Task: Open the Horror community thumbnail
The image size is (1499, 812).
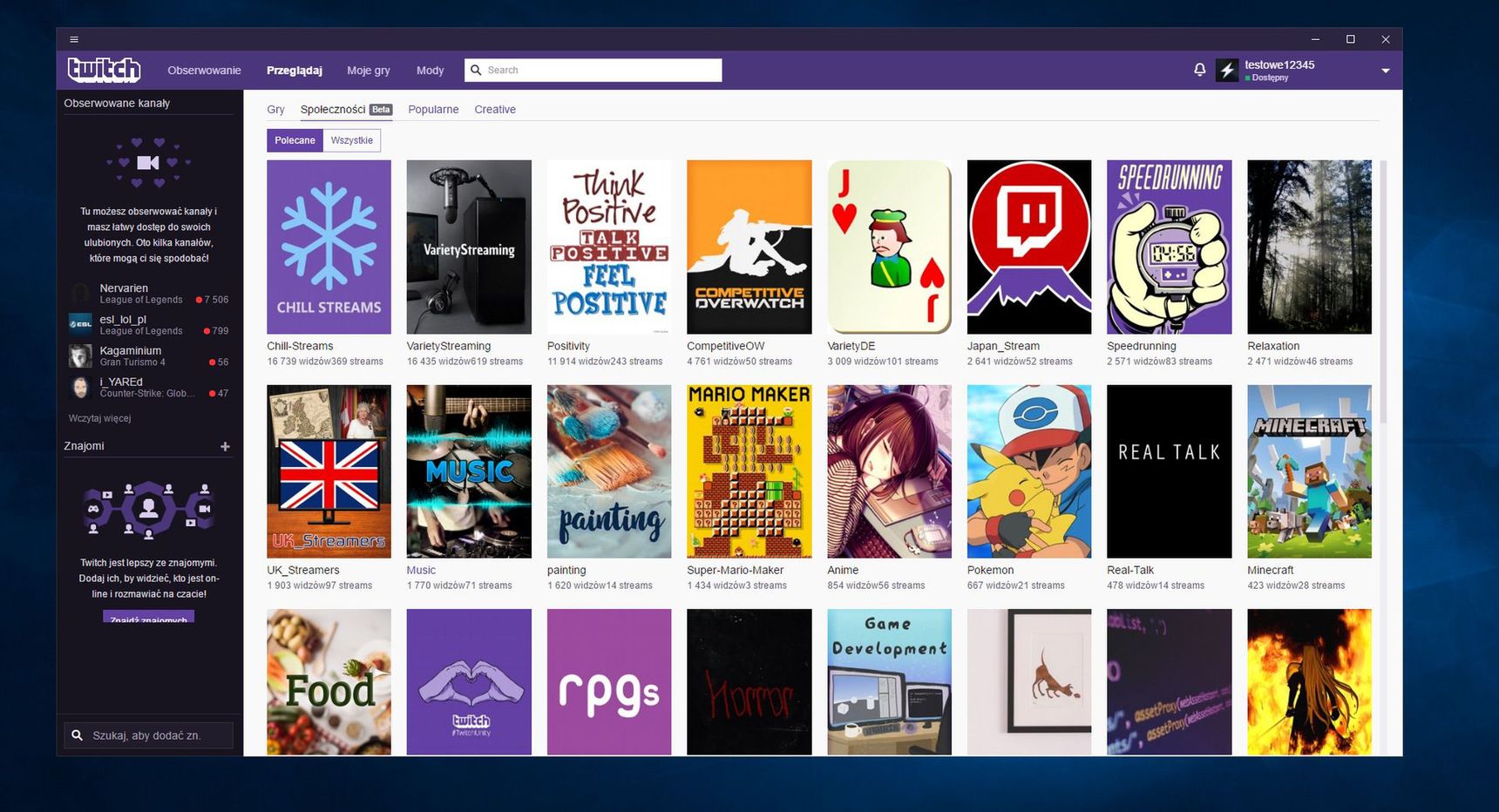Action: pos(749,682)
